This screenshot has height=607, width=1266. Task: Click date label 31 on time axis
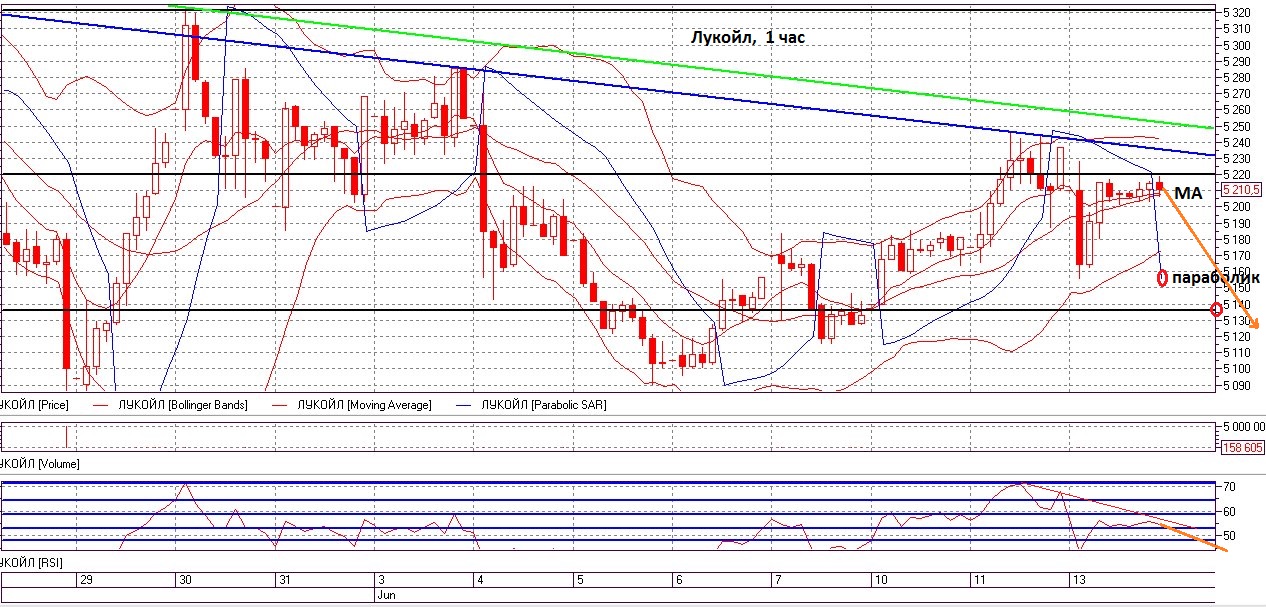coord(286,580)
